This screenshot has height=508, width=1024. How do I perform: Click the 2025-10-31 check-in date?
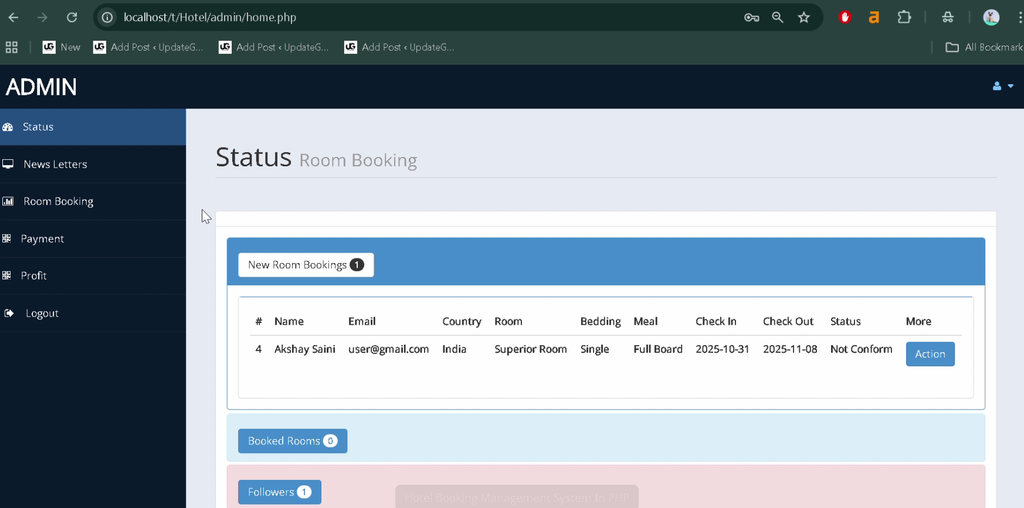(722, 349)
